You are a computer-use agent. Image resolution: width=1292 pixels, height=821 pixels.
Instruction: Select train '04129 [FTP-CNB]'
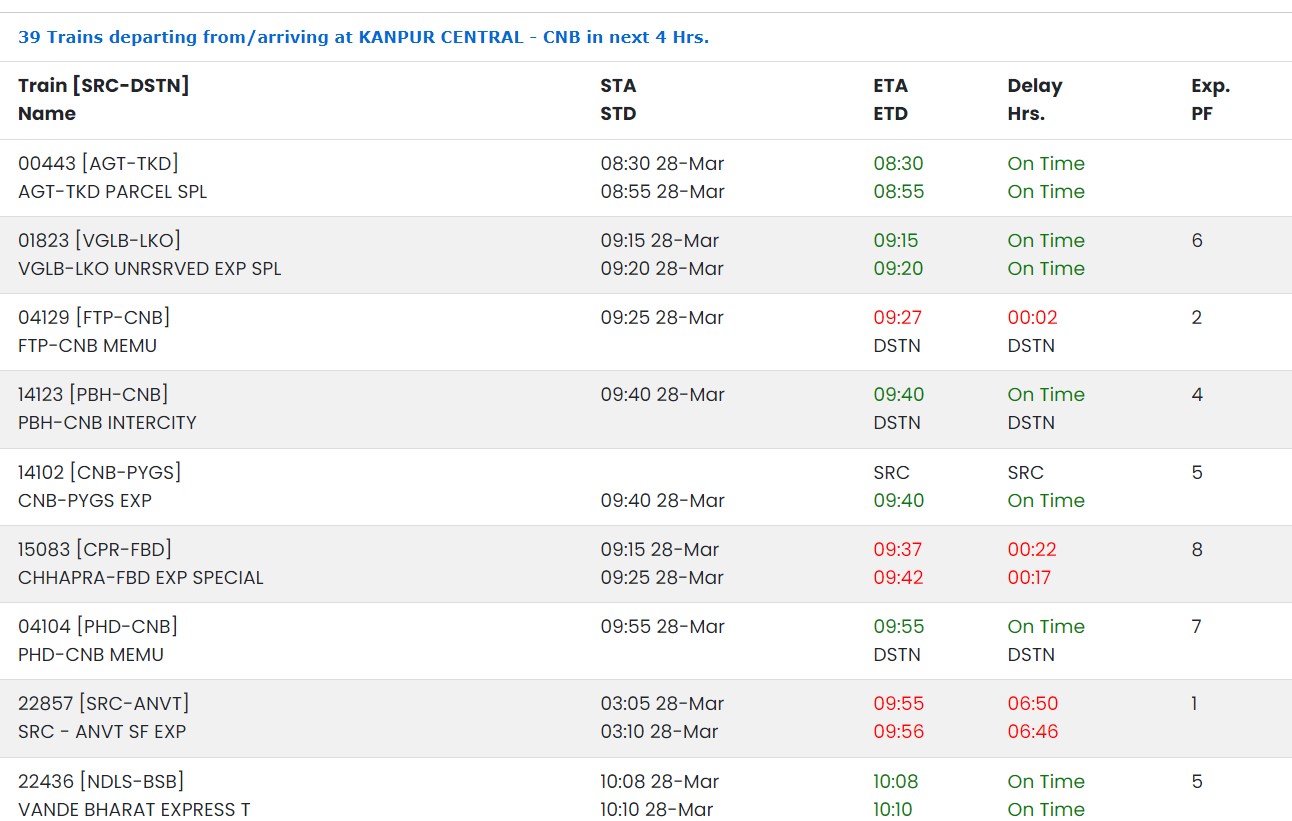[x=94, y=318]
